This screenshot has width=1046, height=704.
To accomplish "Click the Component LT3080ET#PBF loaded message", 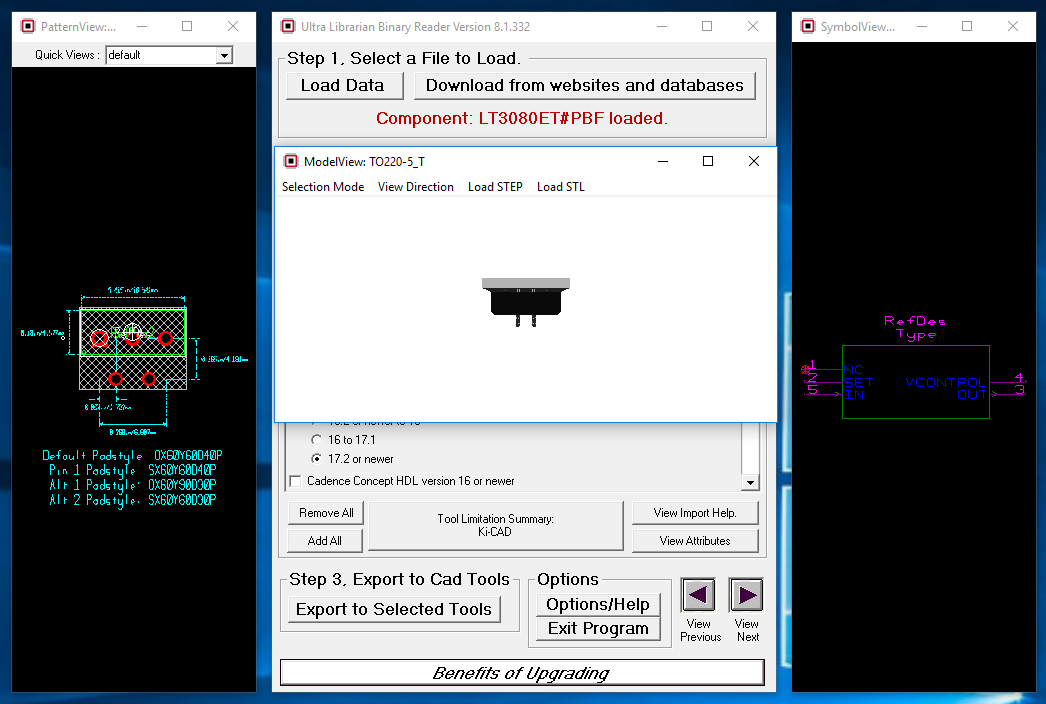I will tap(522, 118).
